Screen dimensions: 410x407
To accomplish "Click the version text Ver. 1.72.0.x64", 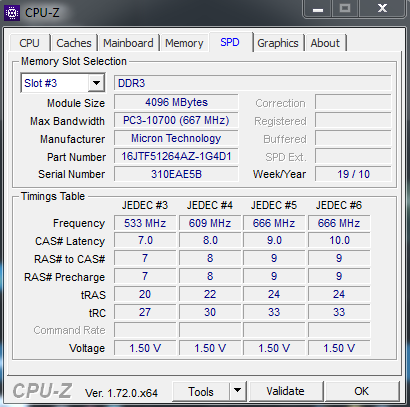I will tap(121, 393).
